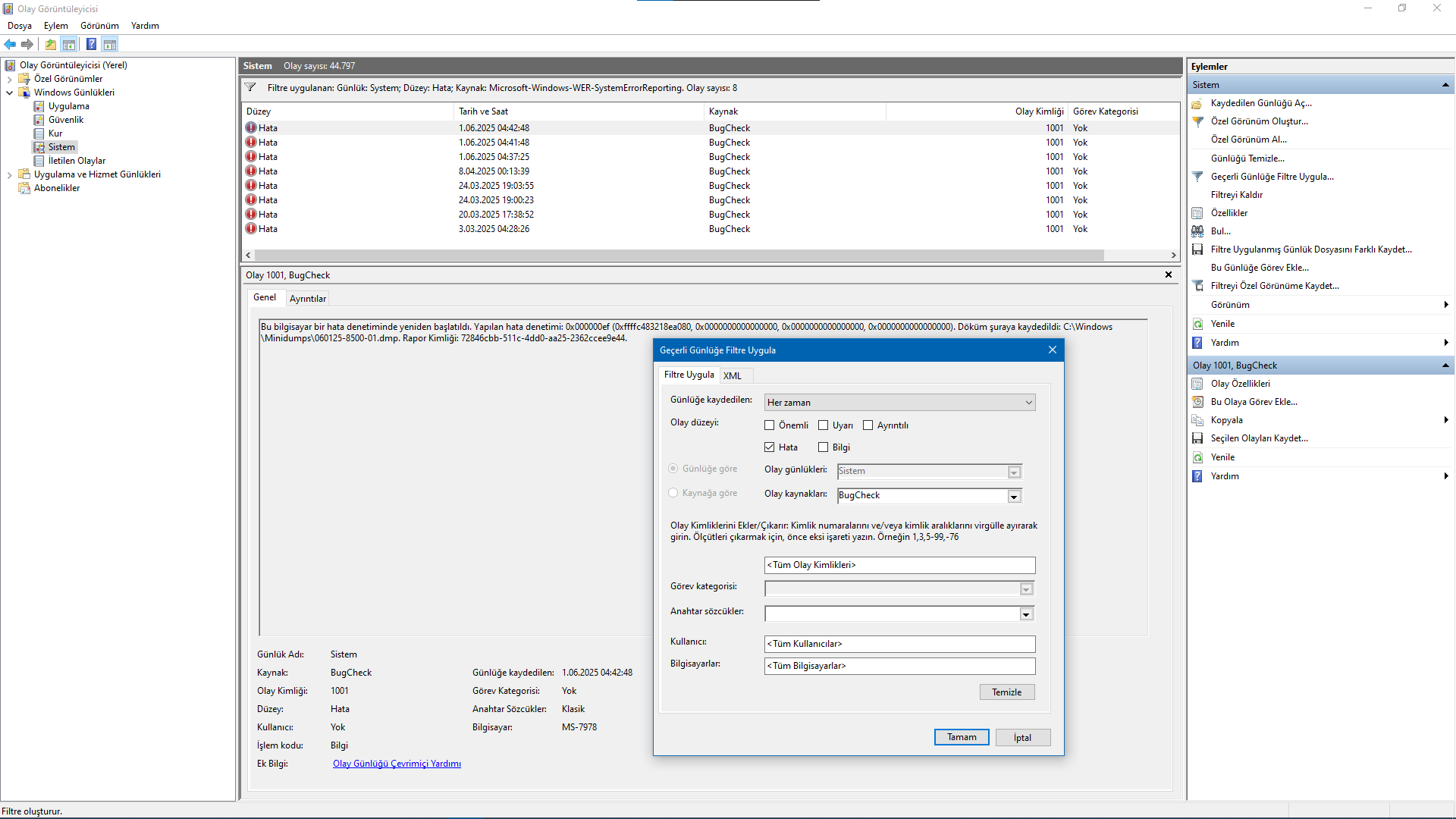Click the Olay Özellikleri icon

(x=1198, y=384)
